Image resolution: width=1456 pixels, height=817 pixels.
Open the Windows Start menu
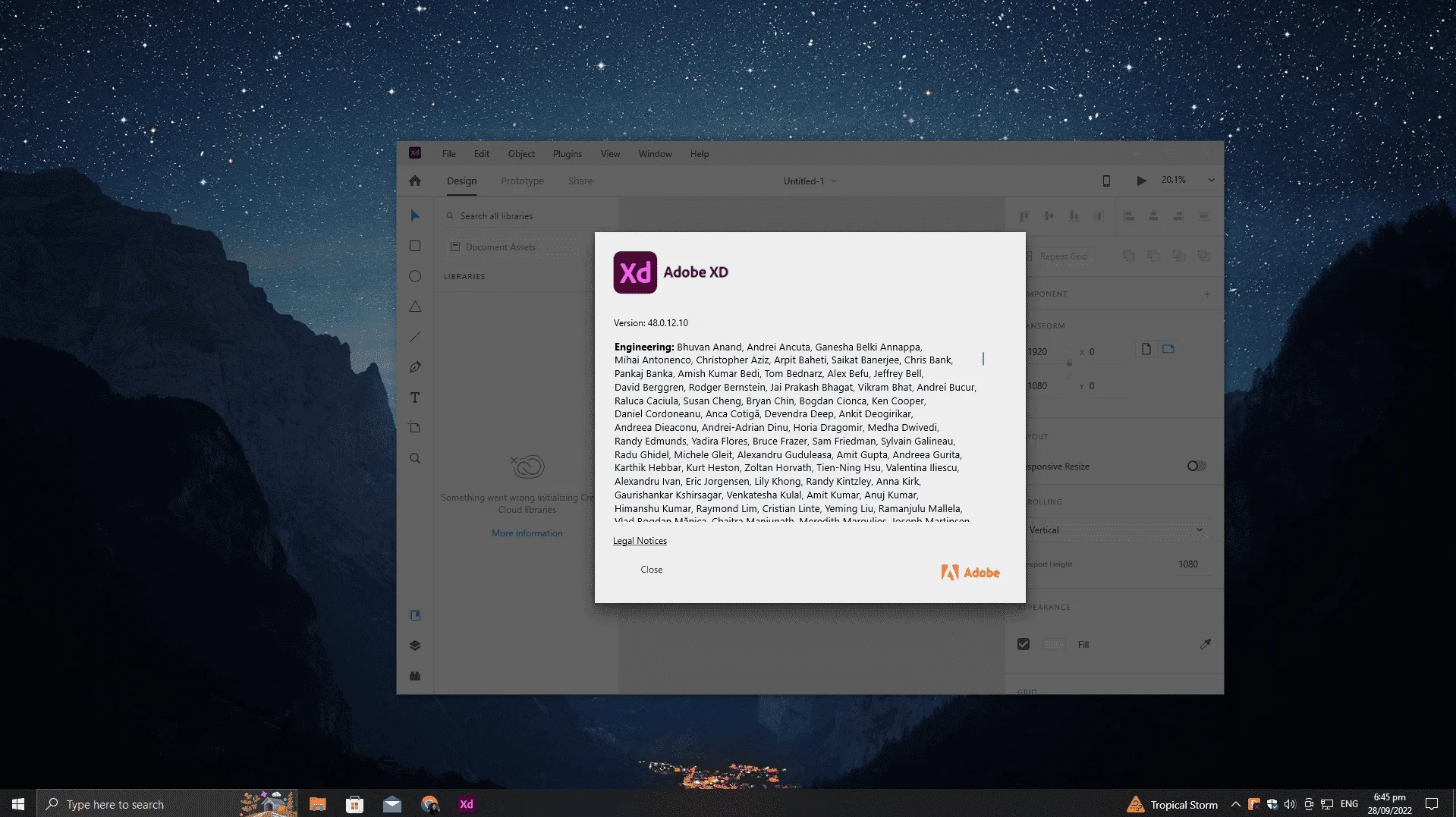18,803
